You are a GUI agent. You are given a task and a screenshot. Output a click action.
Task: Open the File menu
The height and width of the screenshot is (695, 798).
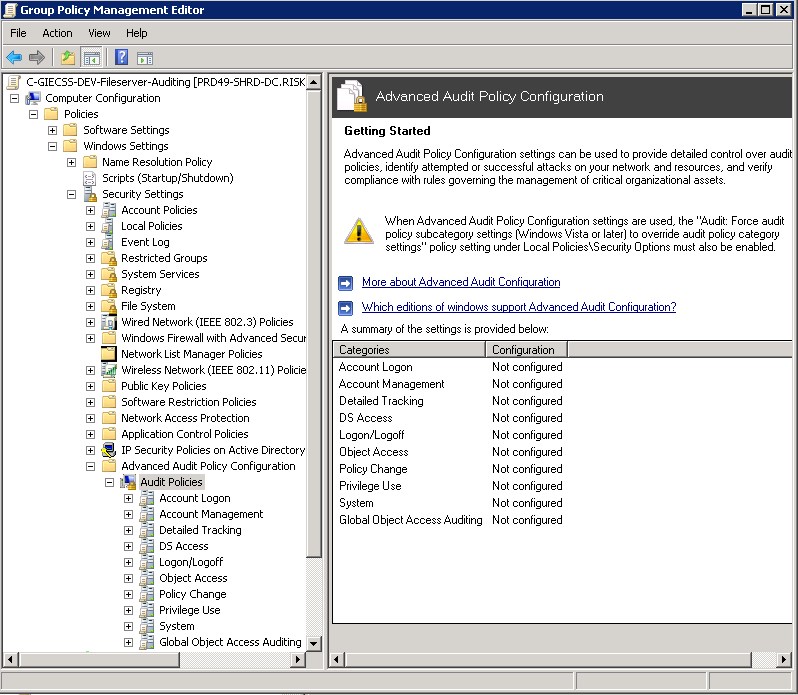point(18,33)
